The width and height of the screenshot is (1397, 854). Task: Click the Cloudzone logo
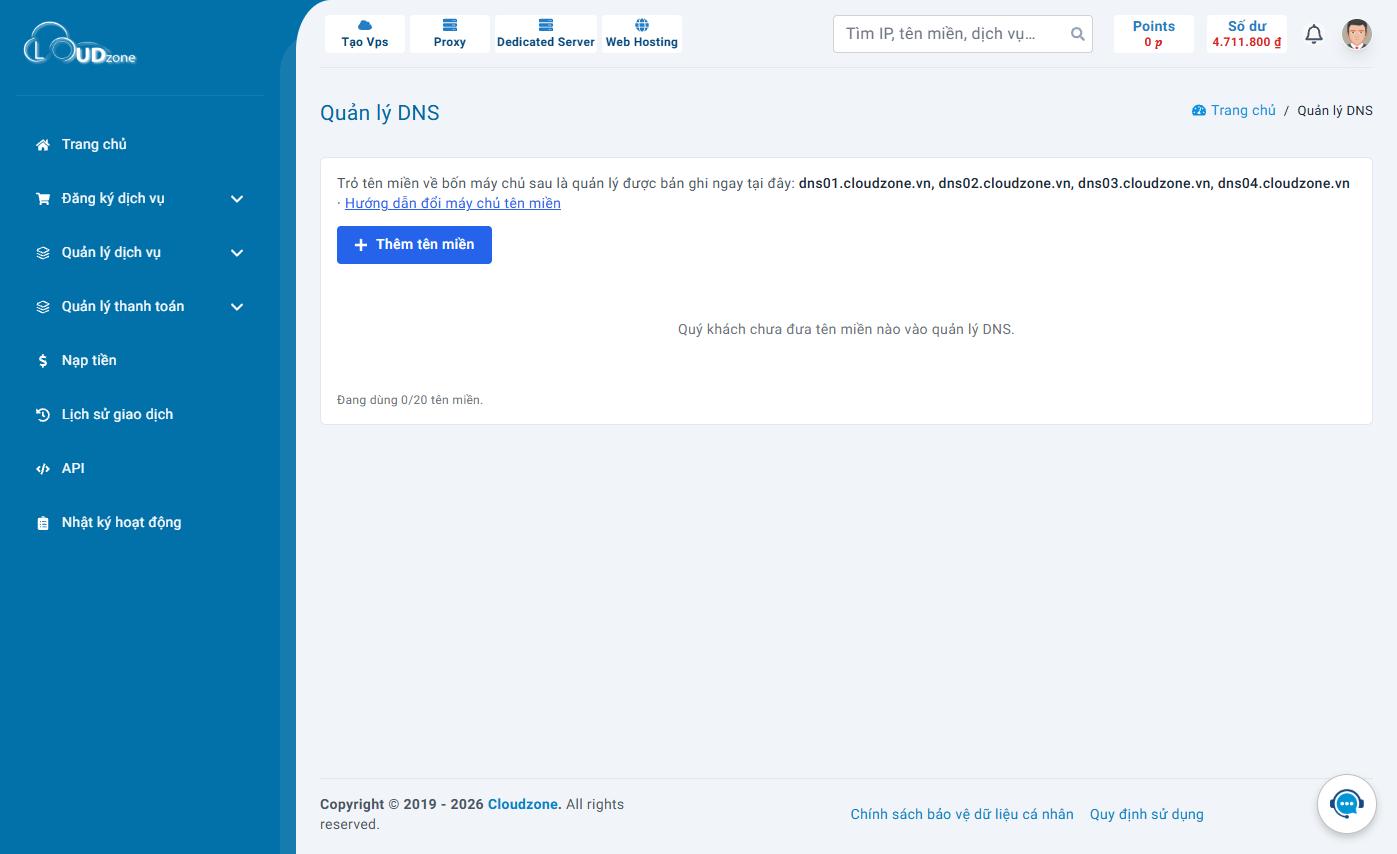pos(80,44)
